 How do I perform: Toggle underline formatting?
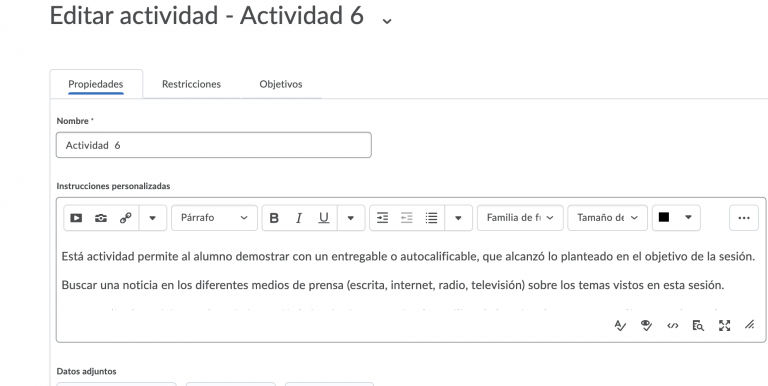click(x=324, y=218)
